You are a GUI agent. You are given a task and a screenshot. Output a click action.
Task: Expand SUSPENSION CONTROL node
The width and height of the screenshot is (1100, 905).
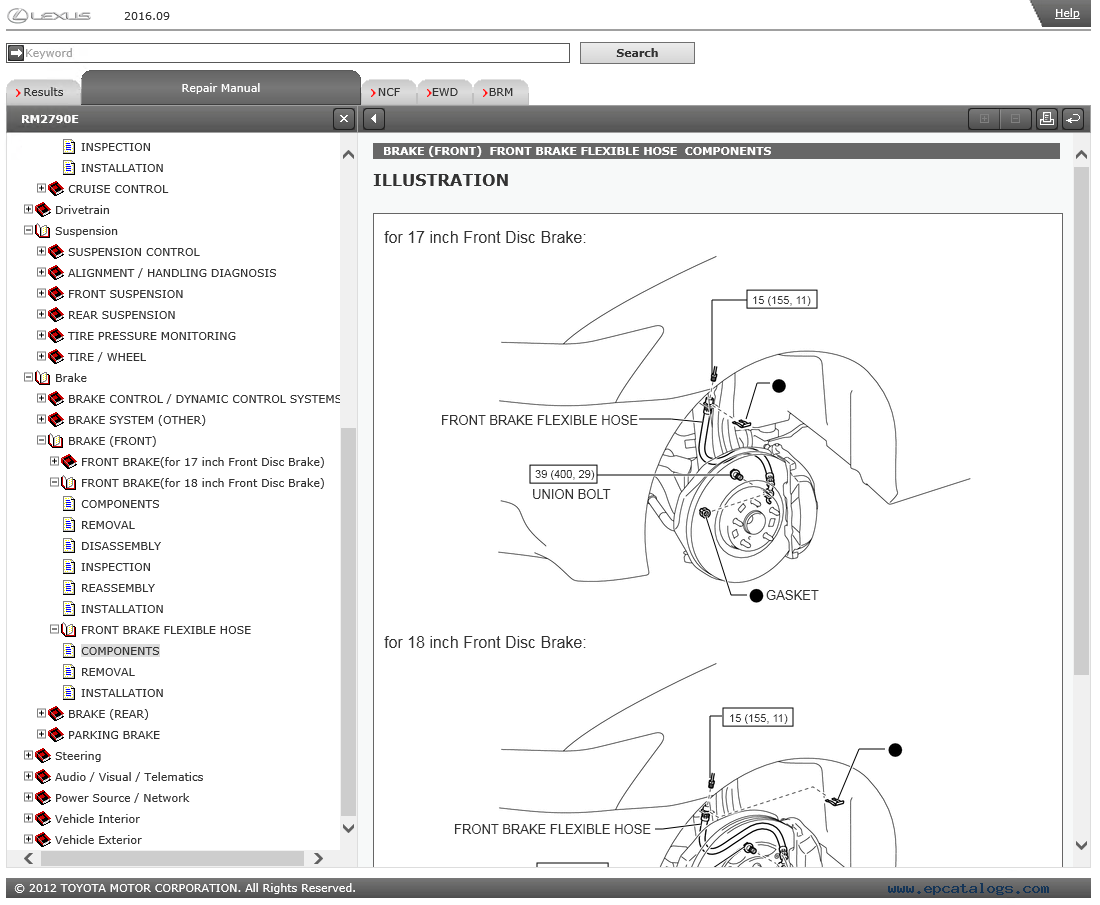pyautogui.click(x=41, y=251)
